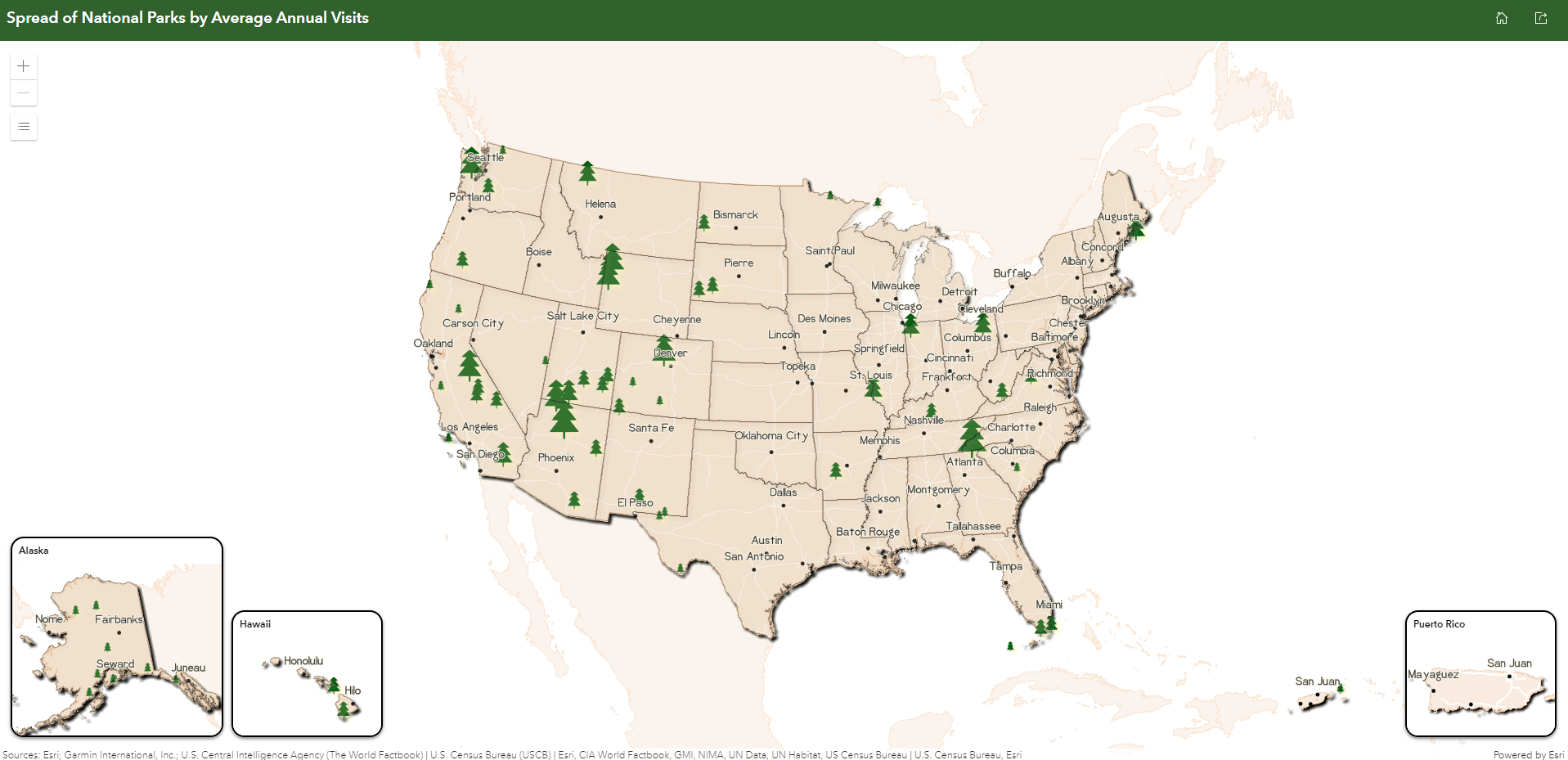Select the park tree near Chicago
The image size is (1568, 760).
click(910, 325)
